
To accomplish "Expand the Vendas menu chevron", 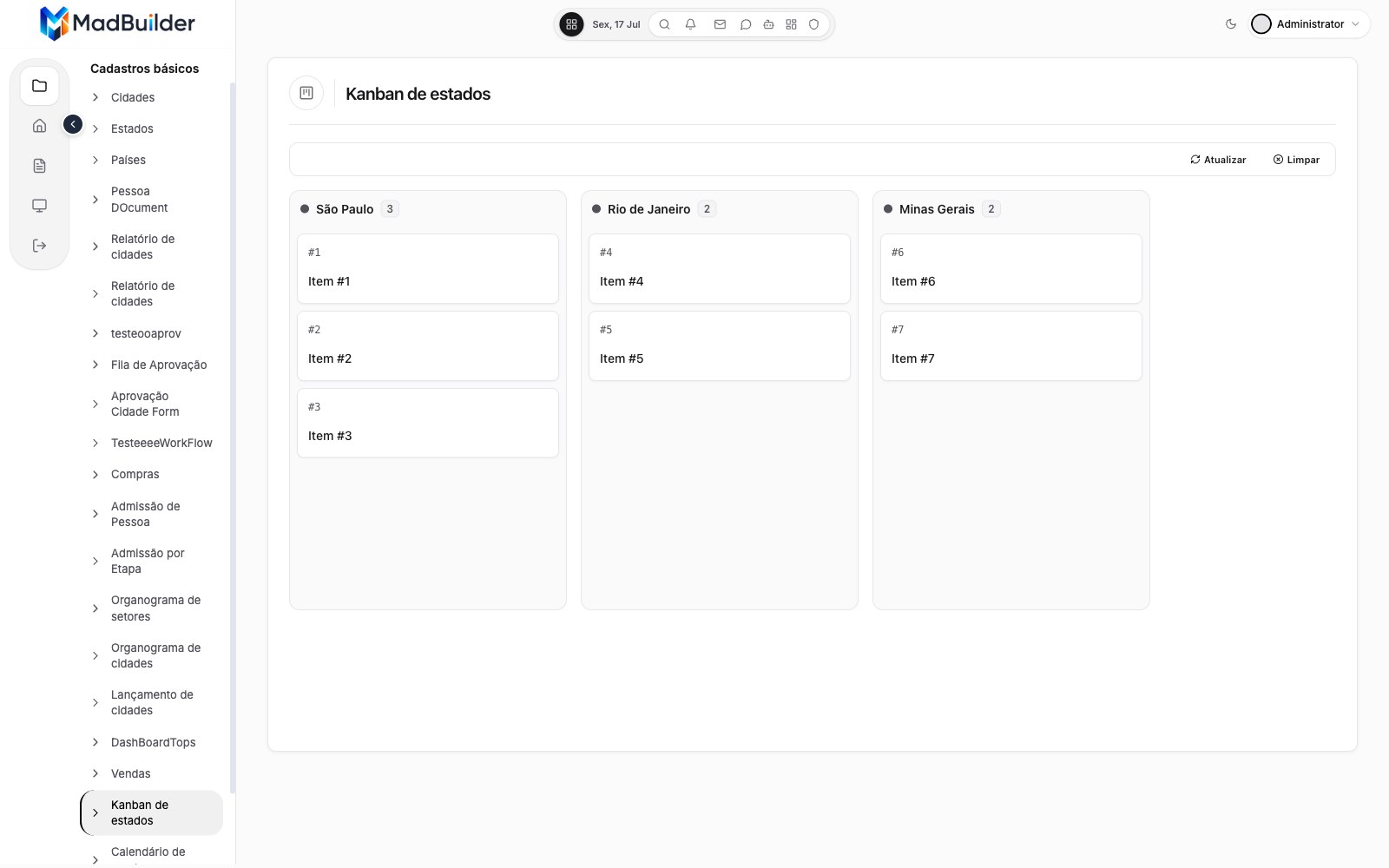I will (95, 773).
